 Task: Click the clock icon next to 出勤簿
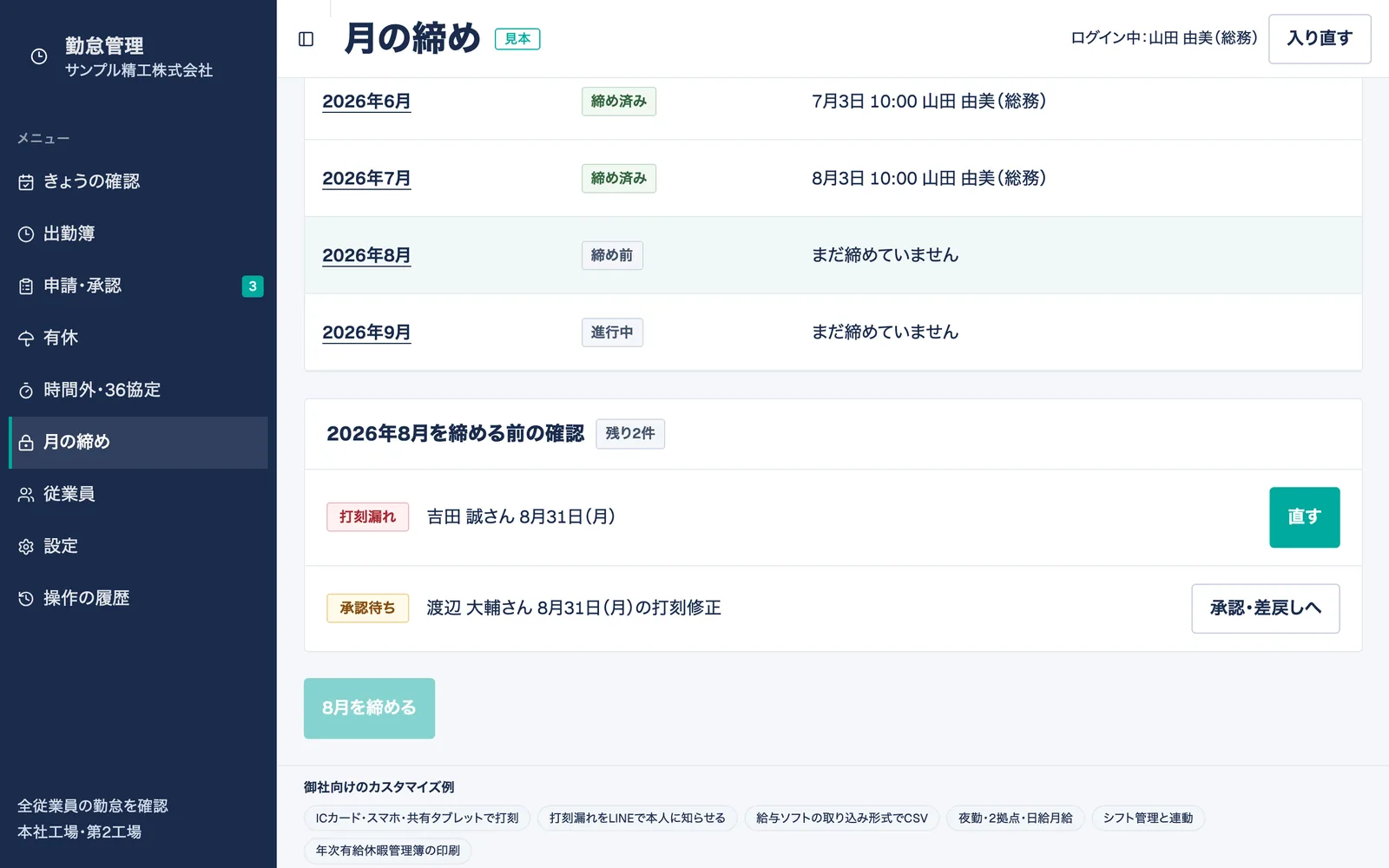pos(26,234)
